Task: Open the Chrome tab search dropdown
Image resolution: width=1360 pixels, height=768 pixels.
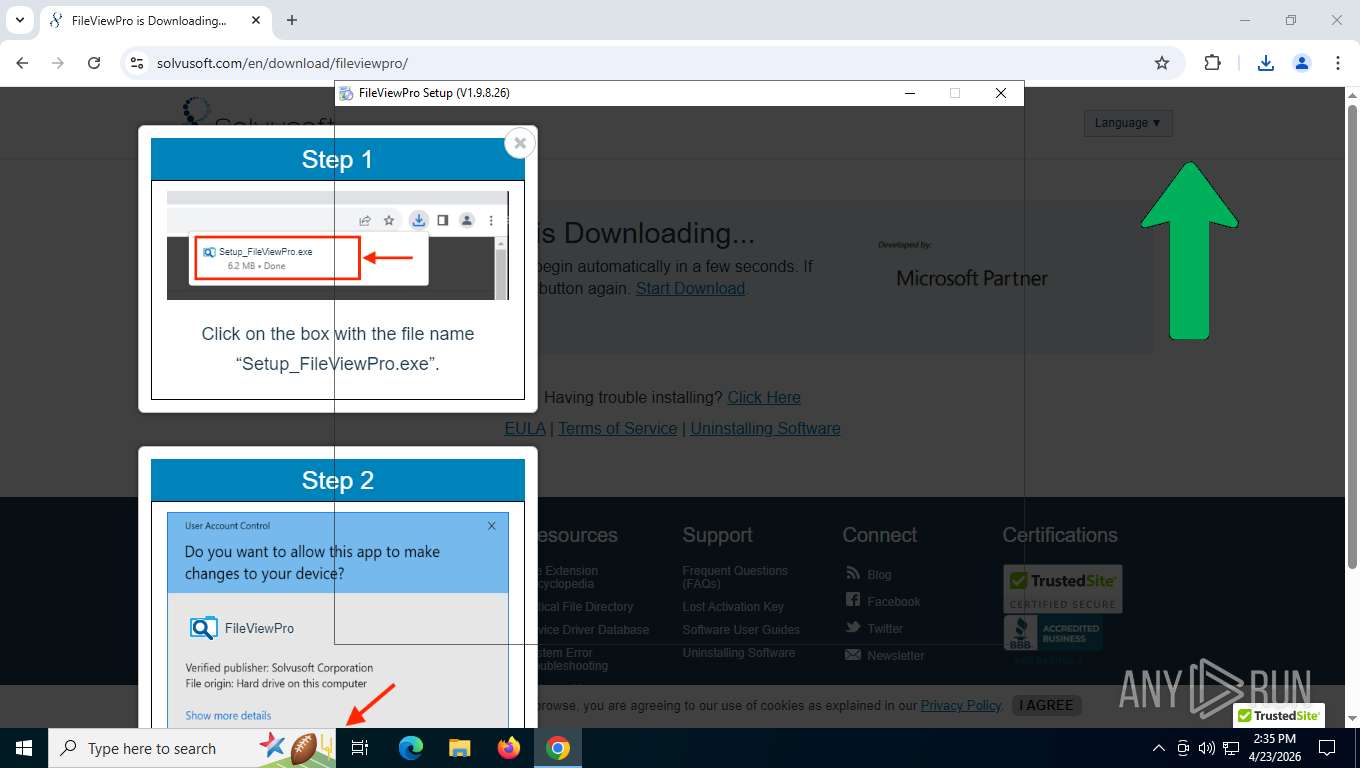Action: point(19,20)
